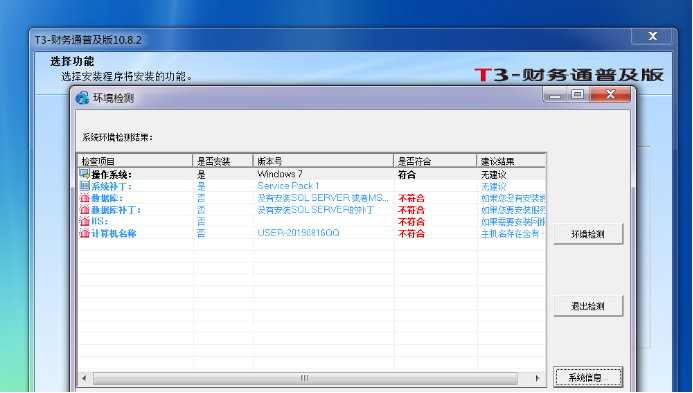This screenshot has width=693, height=393.
Task: Click the Service Pack 1 cell
Action: [x=288, y=186]
